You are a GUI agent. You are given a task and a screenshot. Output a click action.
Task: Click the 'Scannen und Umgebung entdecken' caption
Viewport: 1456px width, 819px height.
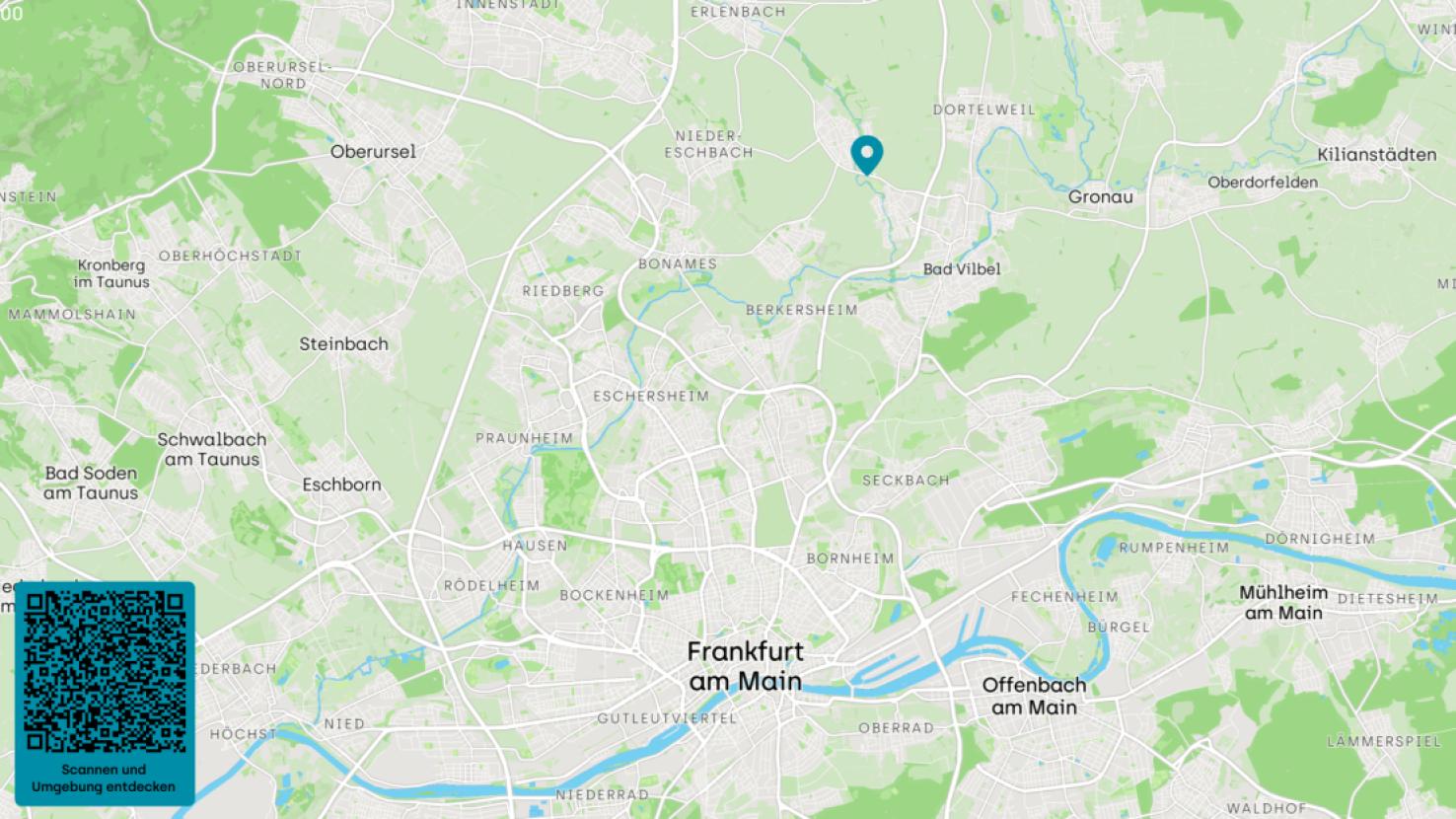104,778
